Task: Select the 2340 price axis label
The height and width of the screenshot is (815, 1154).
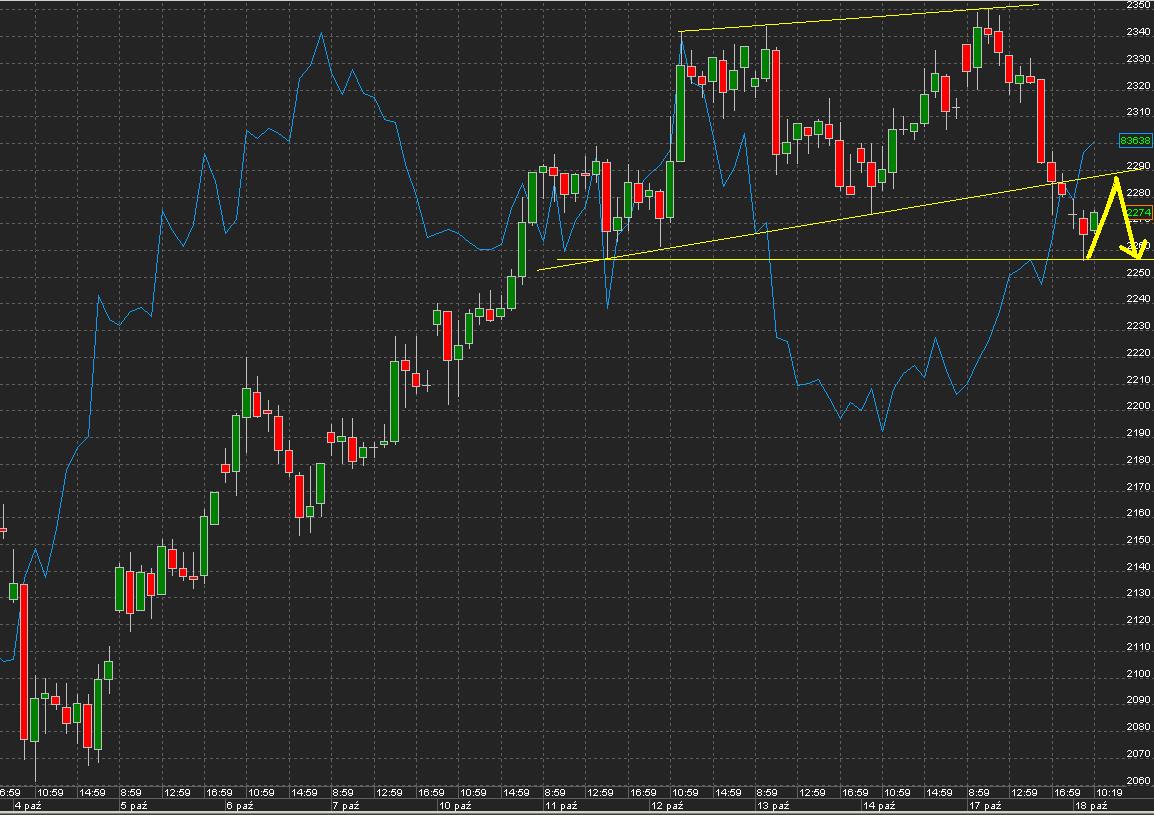Action: 1138,32
